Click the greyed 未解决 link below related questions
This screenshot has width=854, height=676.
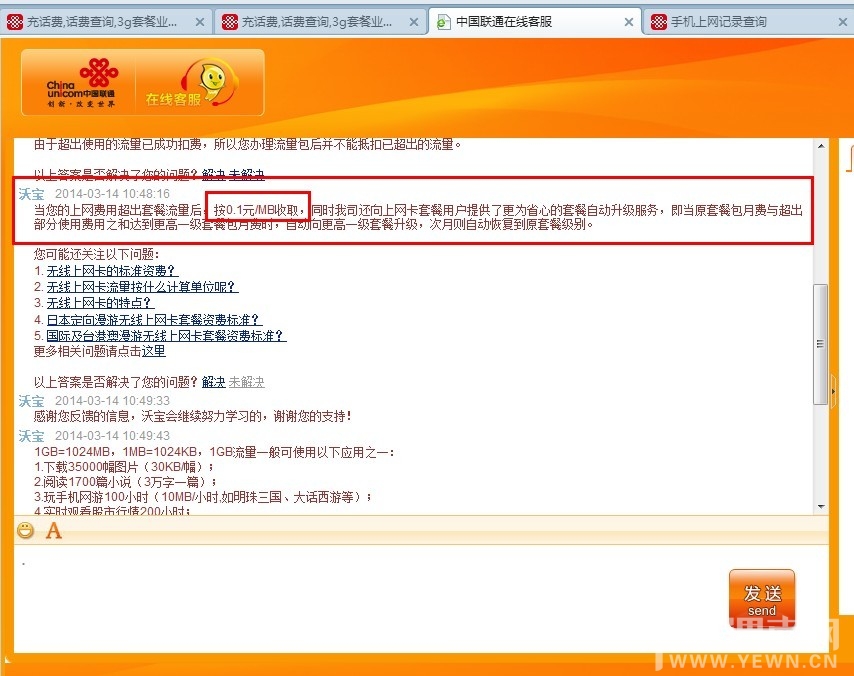click(x=247, y=382)
